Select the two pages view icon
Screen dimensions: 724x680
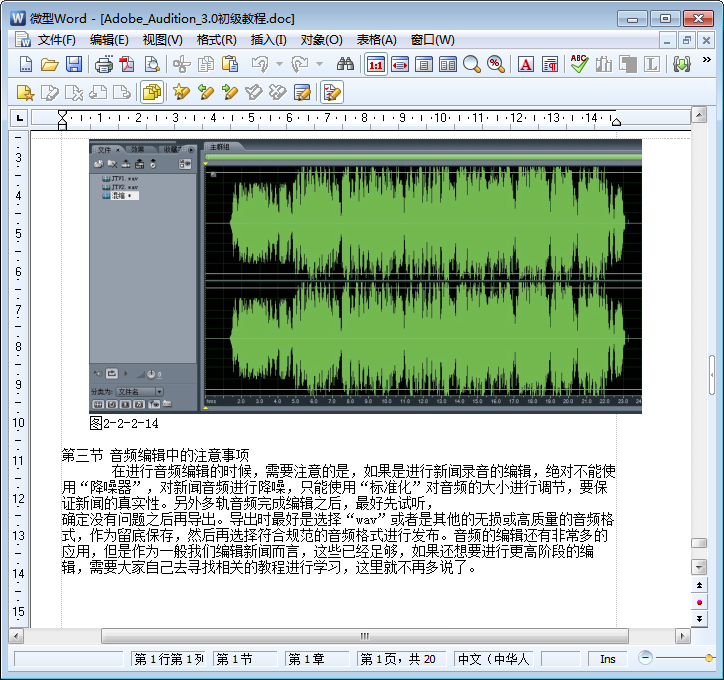(447, 64)
